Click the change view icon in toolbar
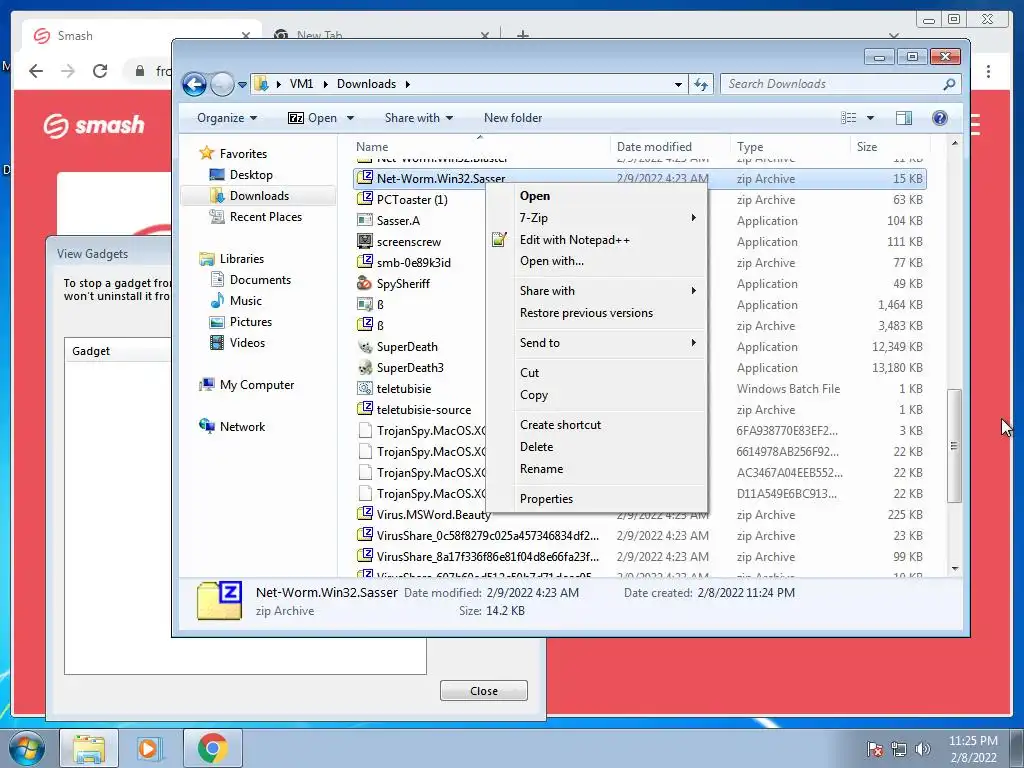The height and width of the screenshot is (768, 1024). (x=848, y=118)
